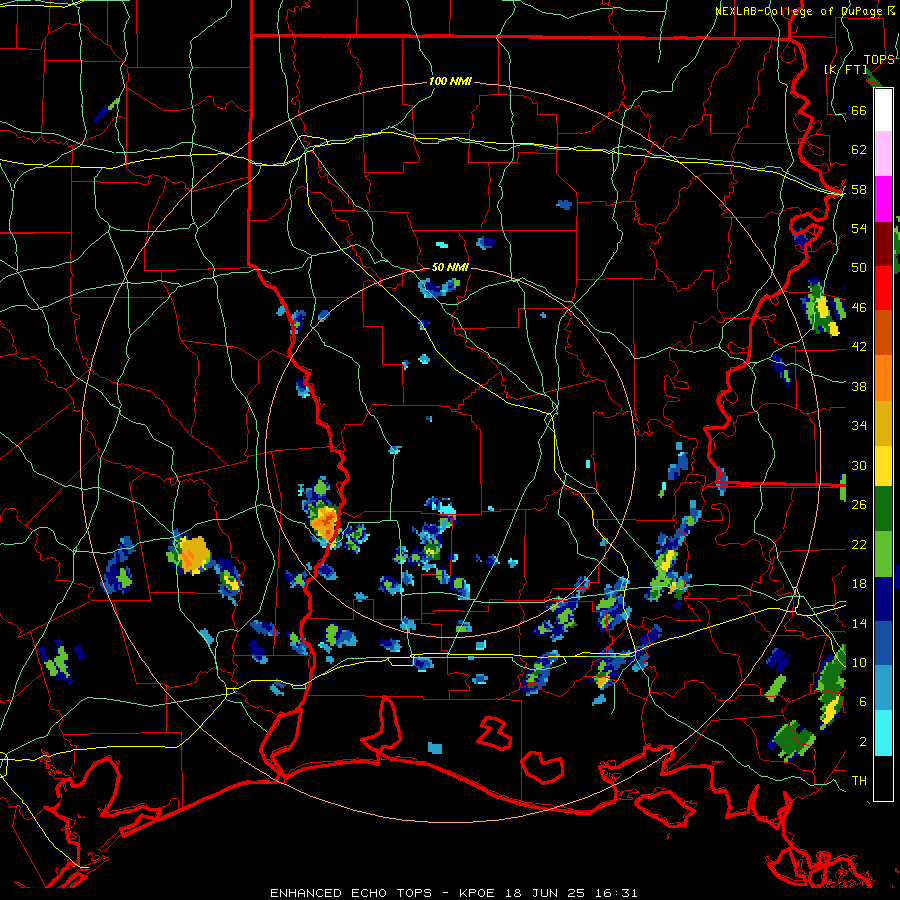Click the white swatch atop the tops legend
Image resolution: width=900 pixels, height=900 pixels.
883,110
